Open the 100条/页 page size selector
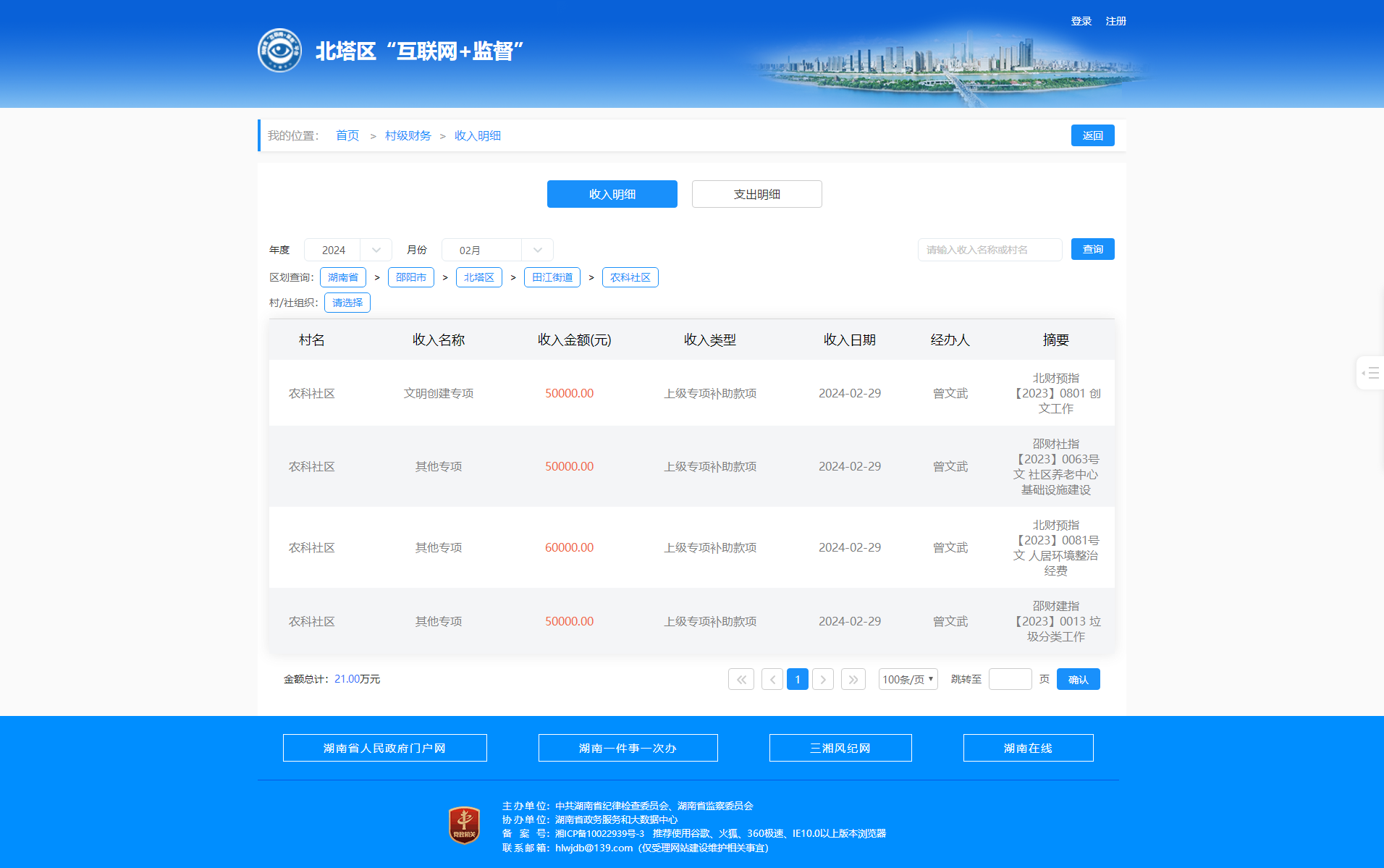1384x868 pixels. pos(908,679)
